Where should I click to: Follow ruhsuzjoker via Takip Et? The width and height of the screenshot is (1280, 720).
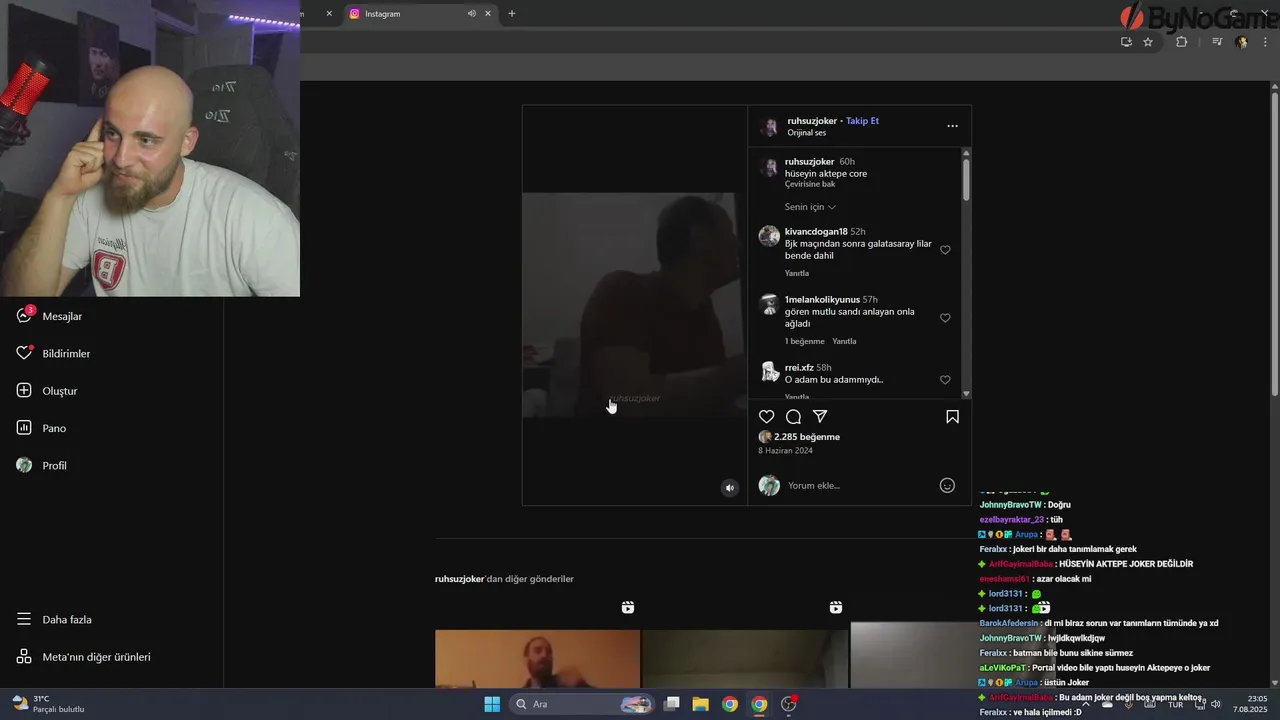pyautogui.click(x=862, y=121)
